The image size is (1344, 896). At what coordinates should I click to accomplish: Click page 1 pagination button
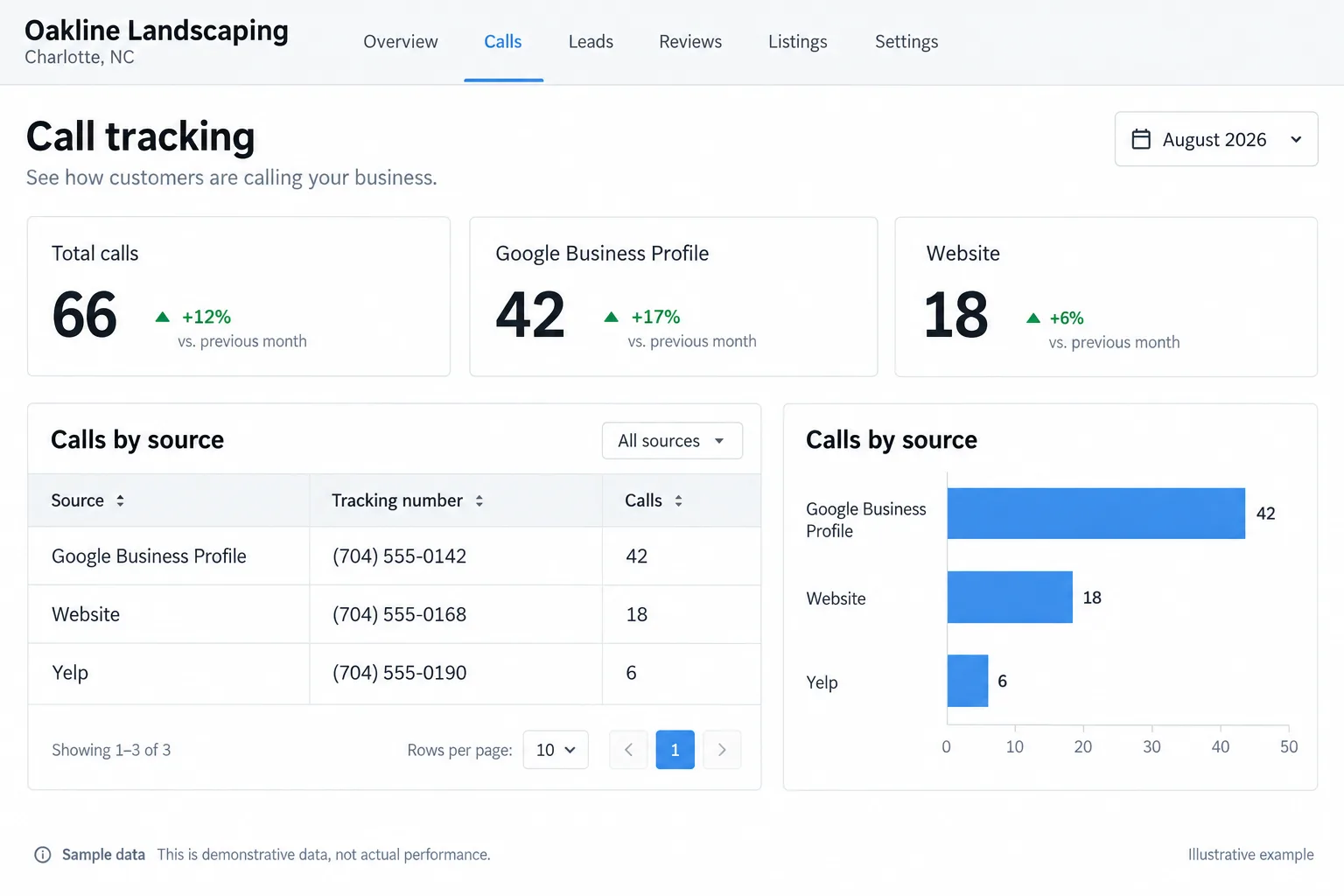[675, 750]
